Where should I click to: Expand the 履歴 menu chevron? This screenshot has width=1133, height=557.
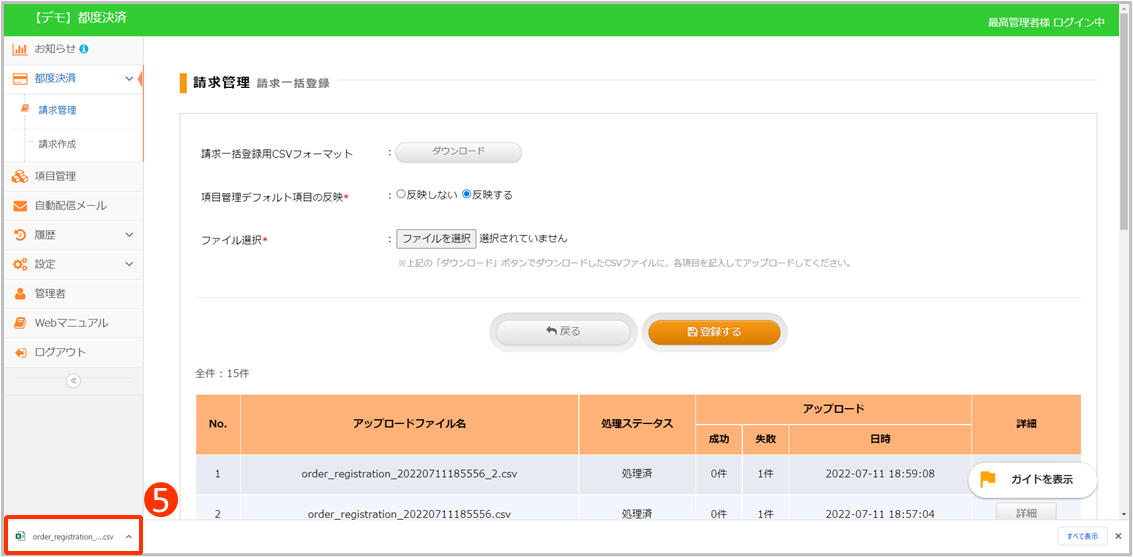click(129, 235)
